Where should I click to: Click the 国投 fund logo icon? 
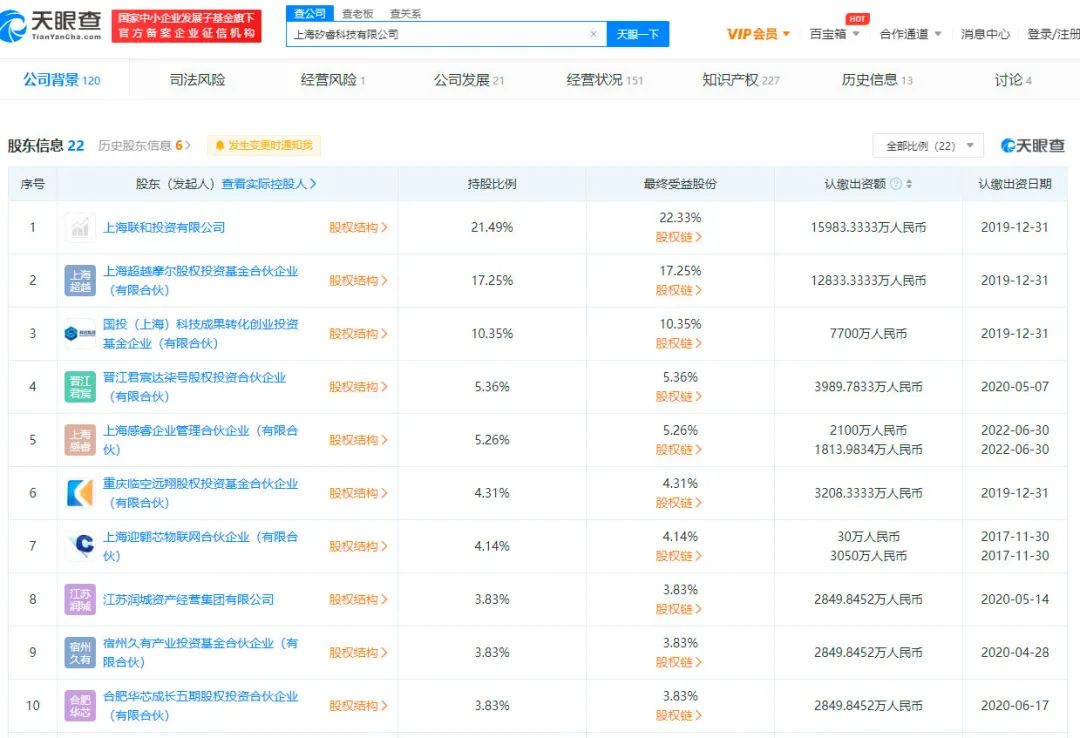[80, 334]
